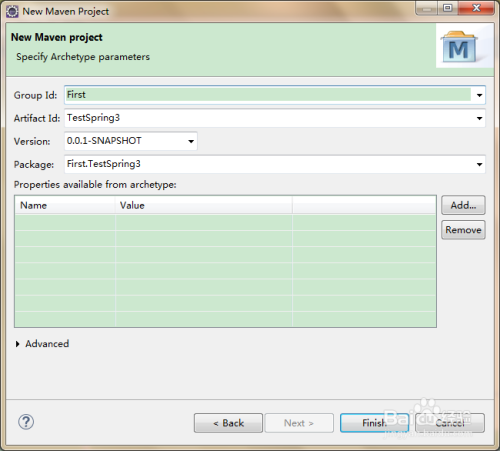Click the disabled Next button

(x=299, y=423)
